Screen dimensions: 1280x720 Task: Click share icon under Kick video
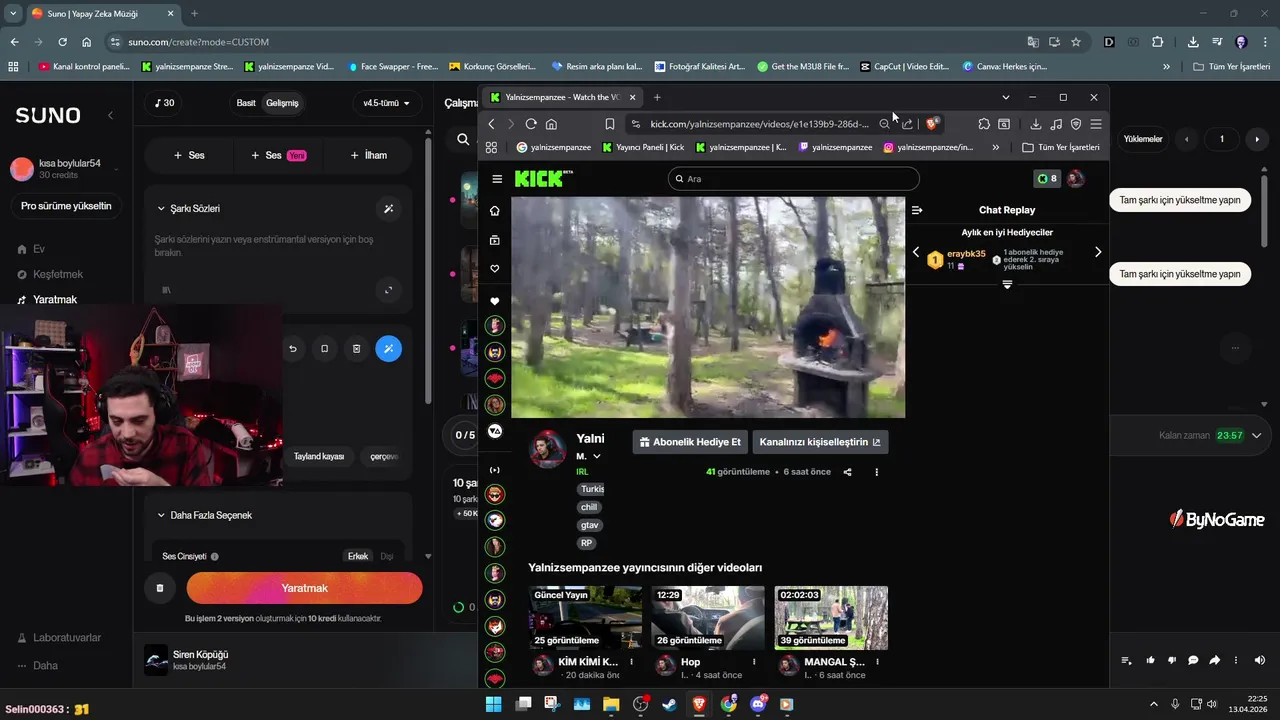[848, 472]
